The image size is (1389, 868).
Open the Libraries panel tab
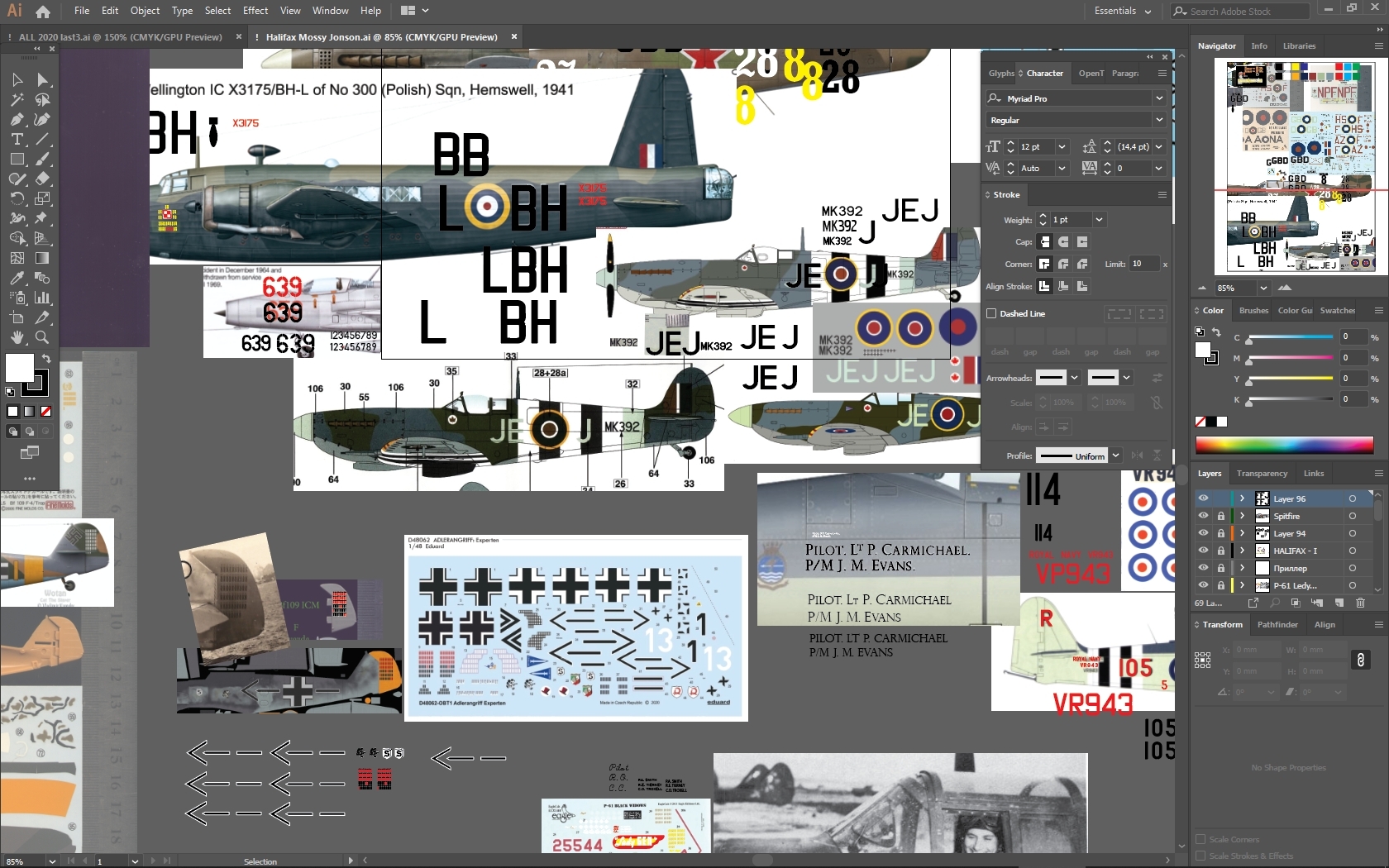point(1299,45)
